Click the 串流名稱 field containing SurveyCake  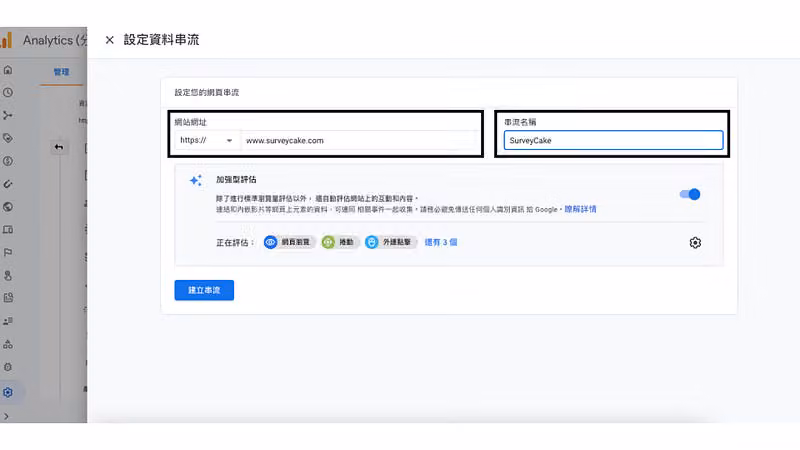tap(613, 140)
